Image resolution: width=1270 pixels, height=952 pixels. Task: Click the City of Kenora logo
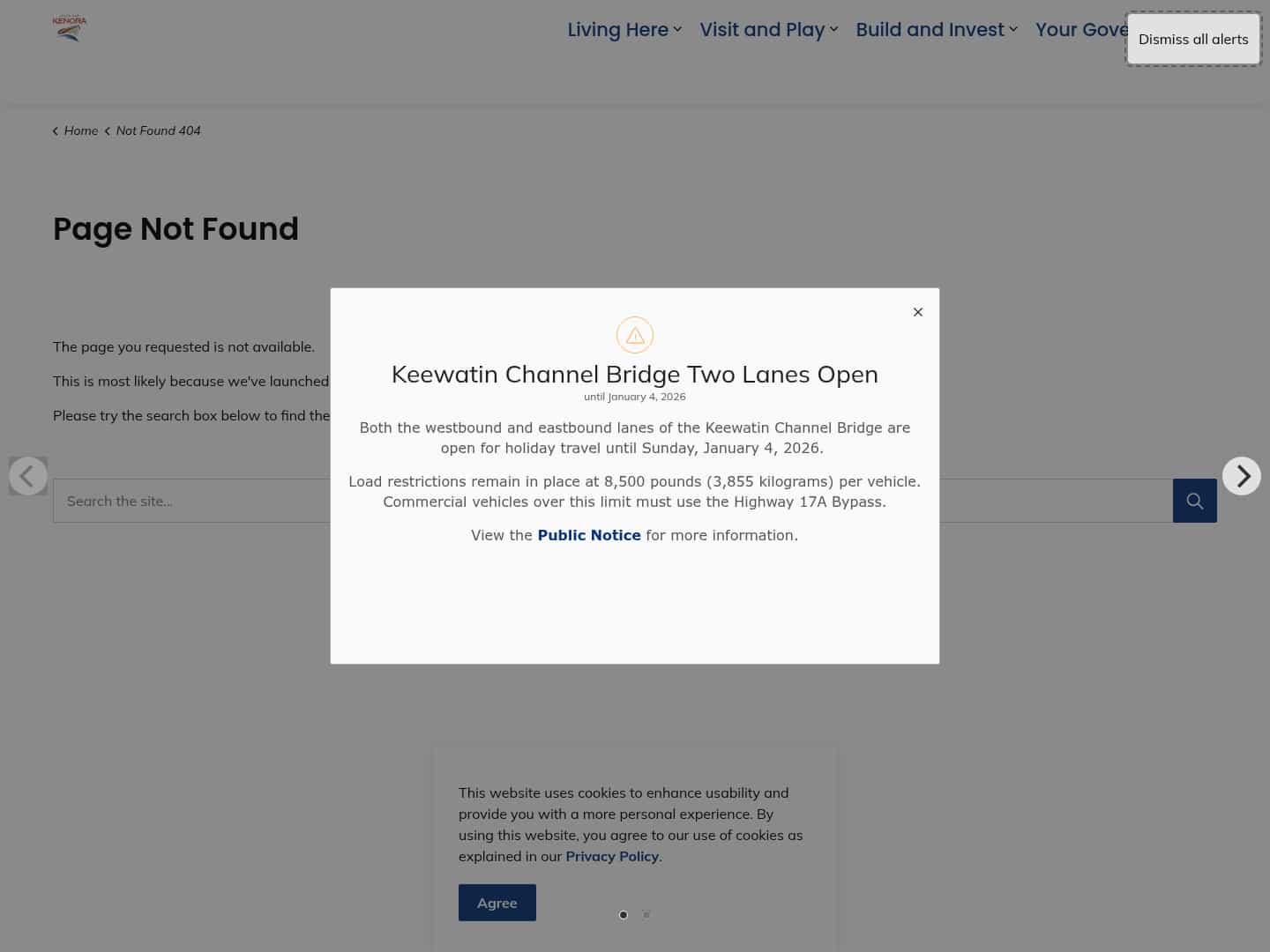pos(70,27)
